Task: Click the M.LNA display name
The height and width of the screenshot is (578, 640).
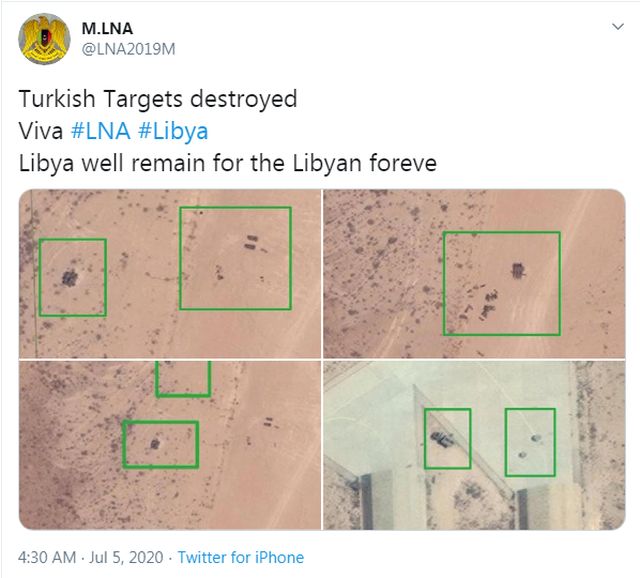Action: click(107, 29)
